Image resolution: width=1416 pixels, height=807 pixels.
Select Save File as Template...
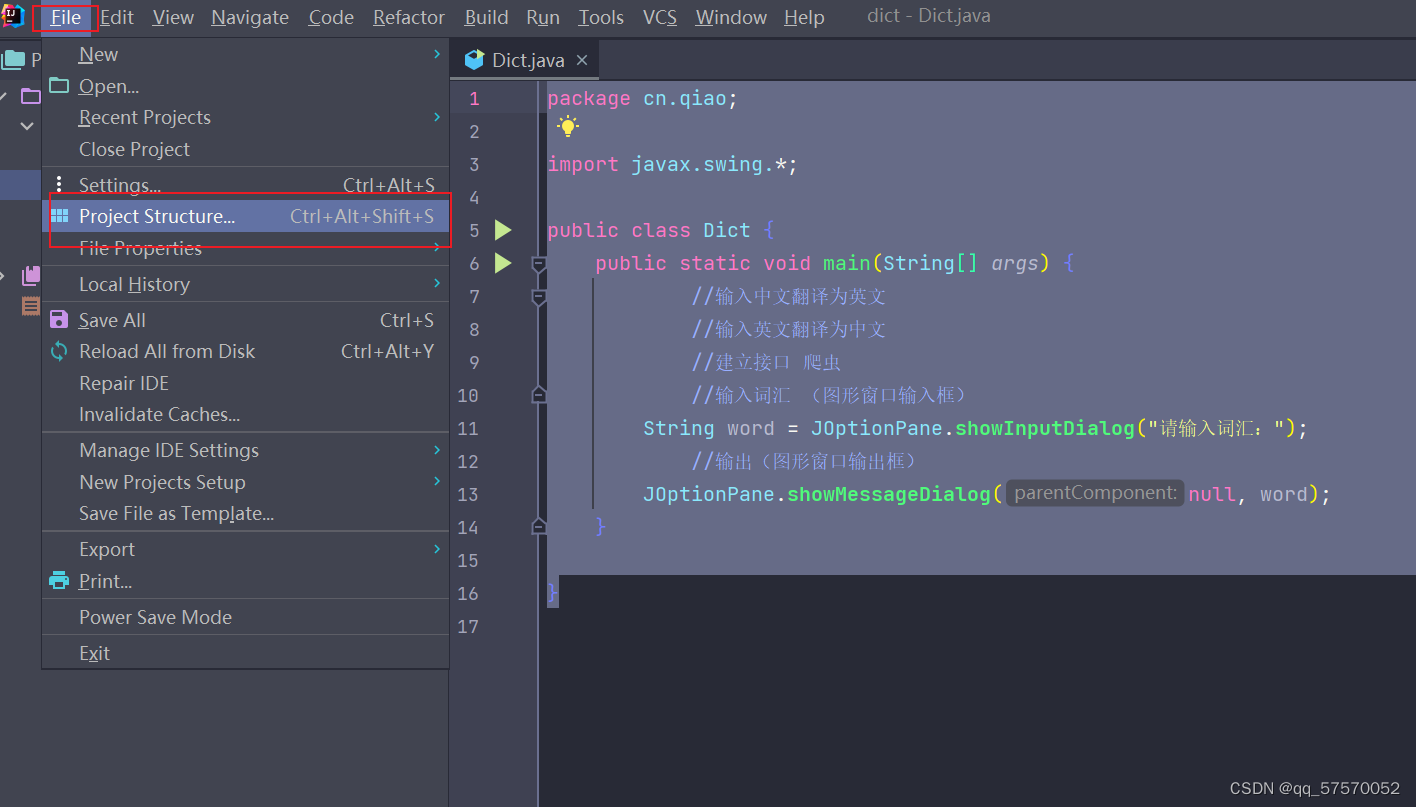245,513
